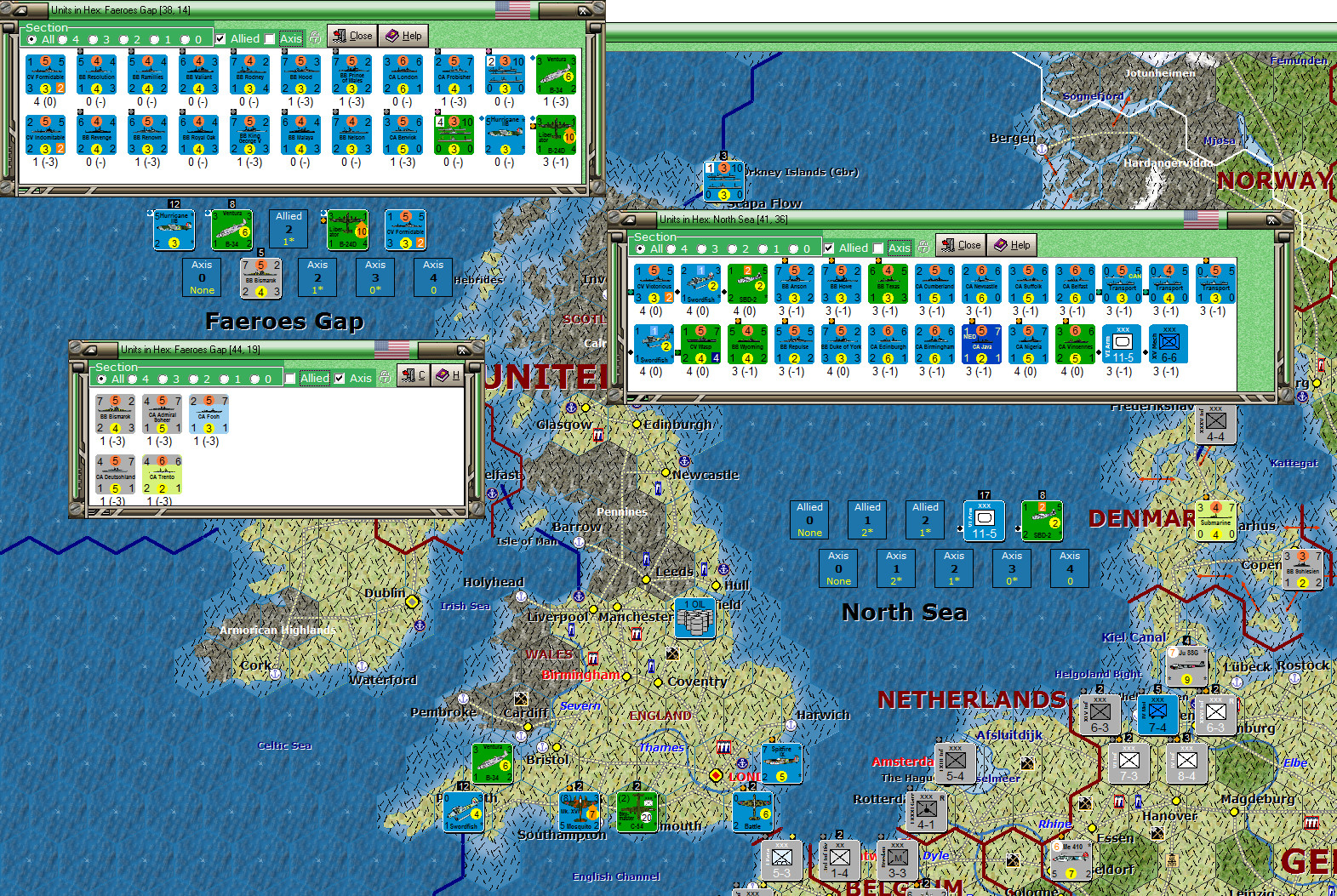Viewport: 1337px width, 896px height.
Task: Toggle Axis checkbox in North Sea window
Action: coord(878,248)
